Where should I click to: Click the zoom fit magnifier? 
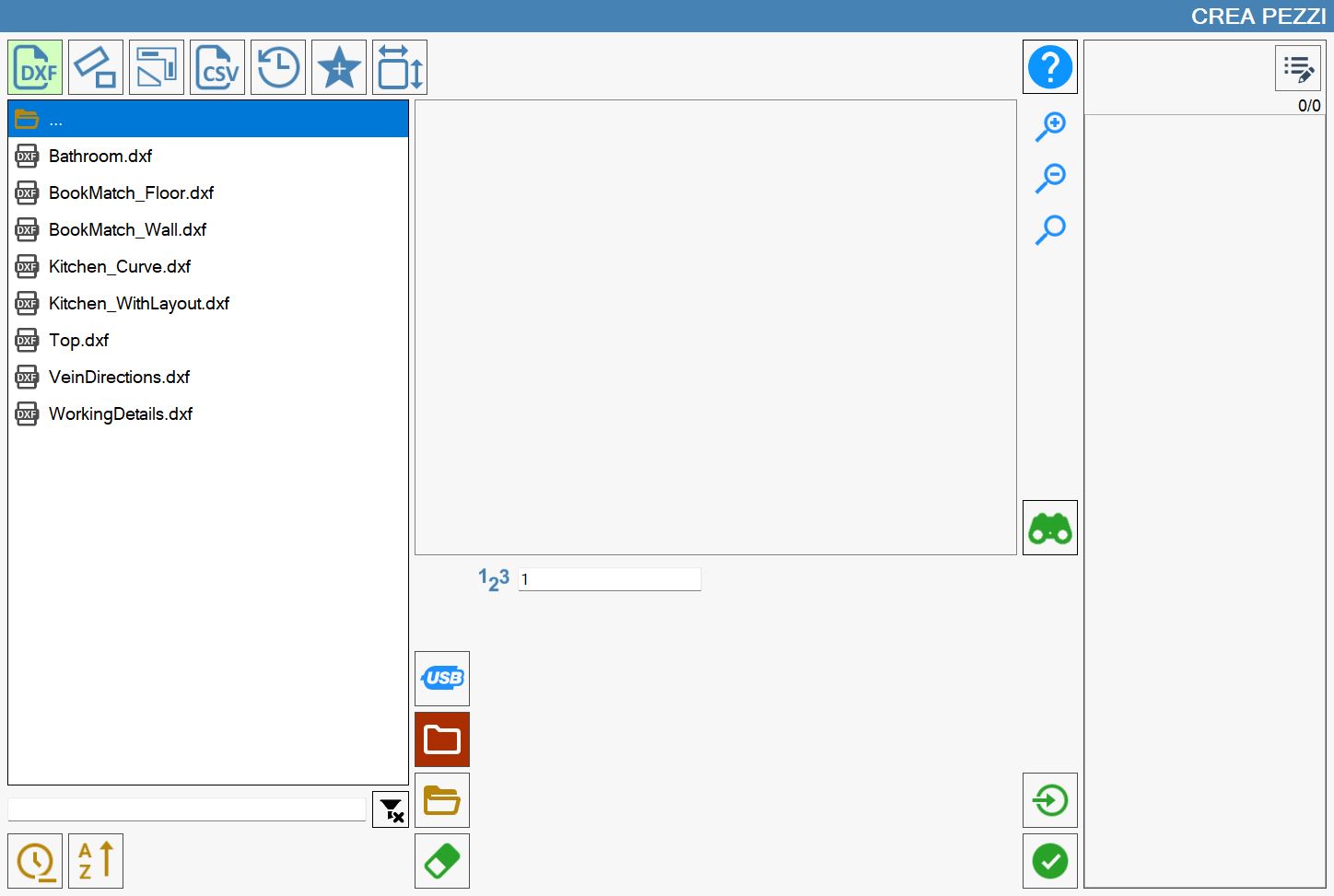(x=1050, y=229)
